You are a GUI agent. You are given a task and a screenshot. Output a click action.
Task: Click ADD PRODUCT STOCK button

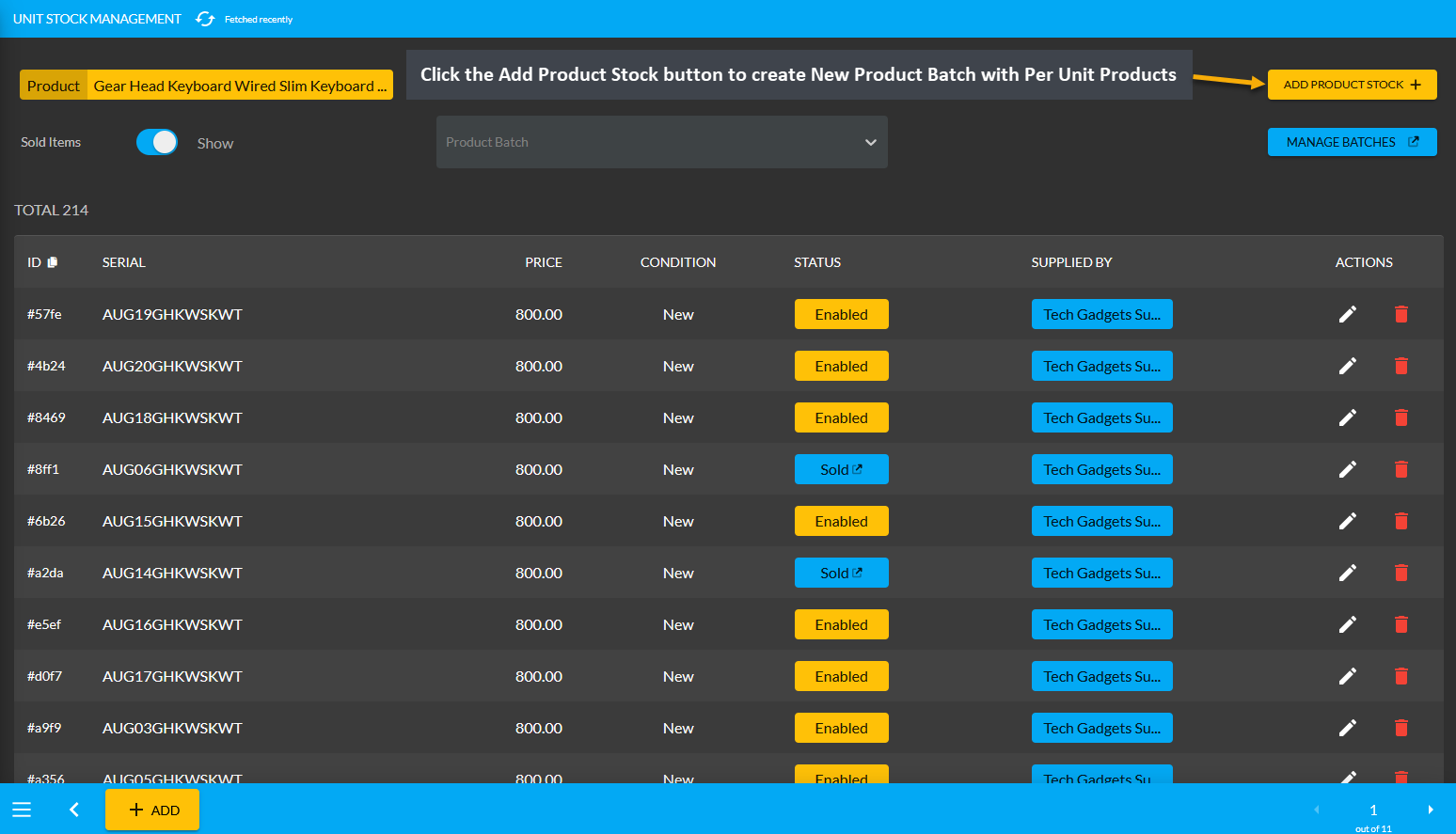point(1353,85)
